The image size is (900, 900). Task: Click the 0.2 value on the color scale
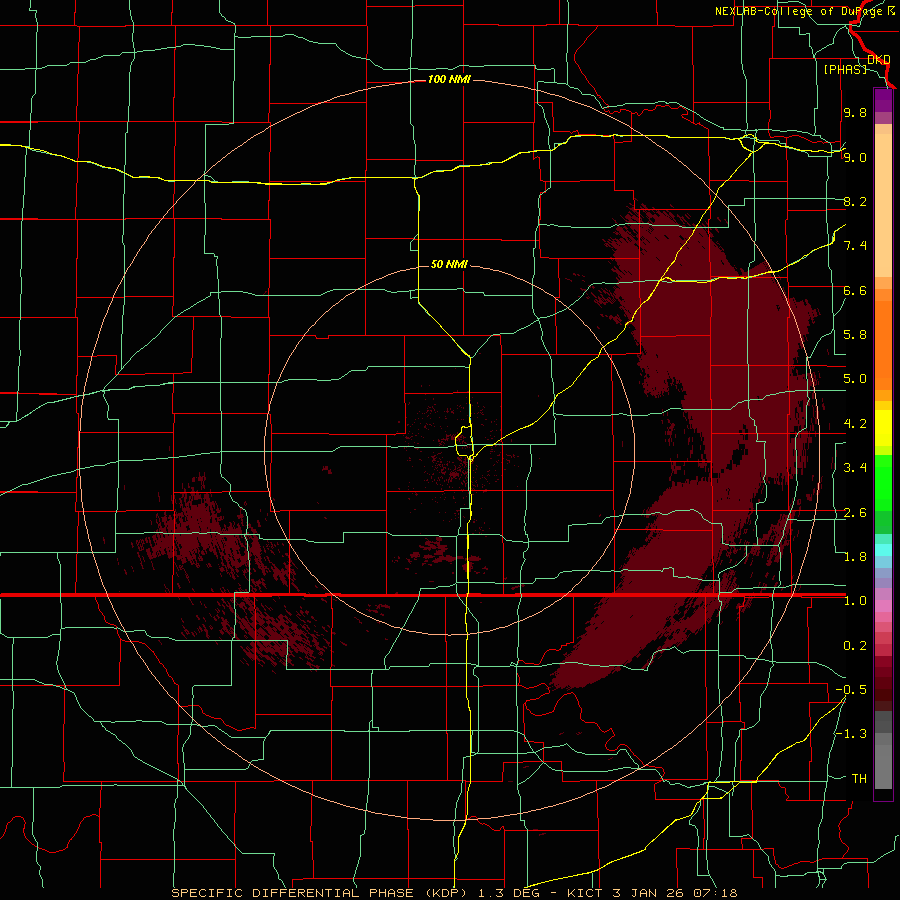click(855, 646)
